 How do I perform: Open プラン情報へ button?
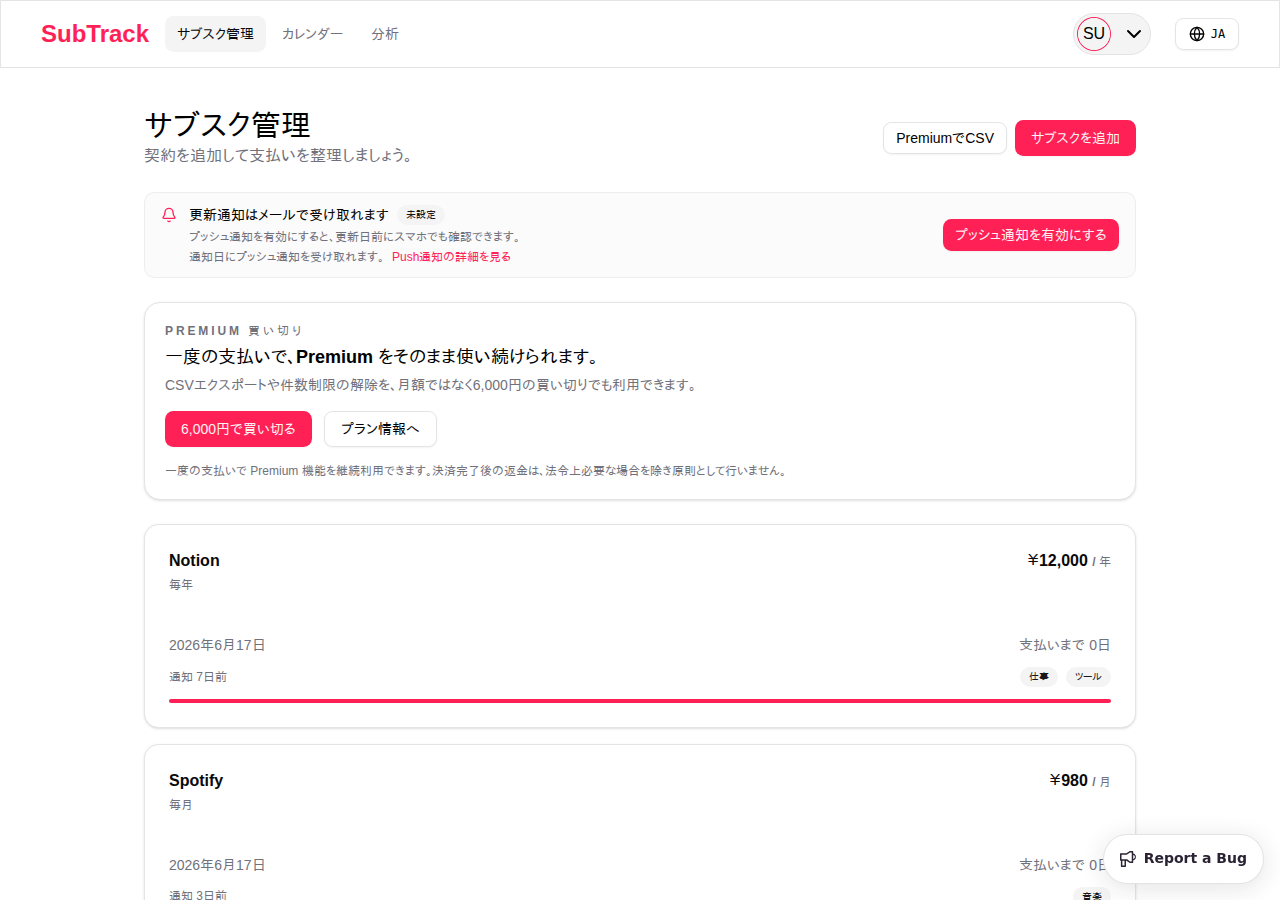click(380, 429)
